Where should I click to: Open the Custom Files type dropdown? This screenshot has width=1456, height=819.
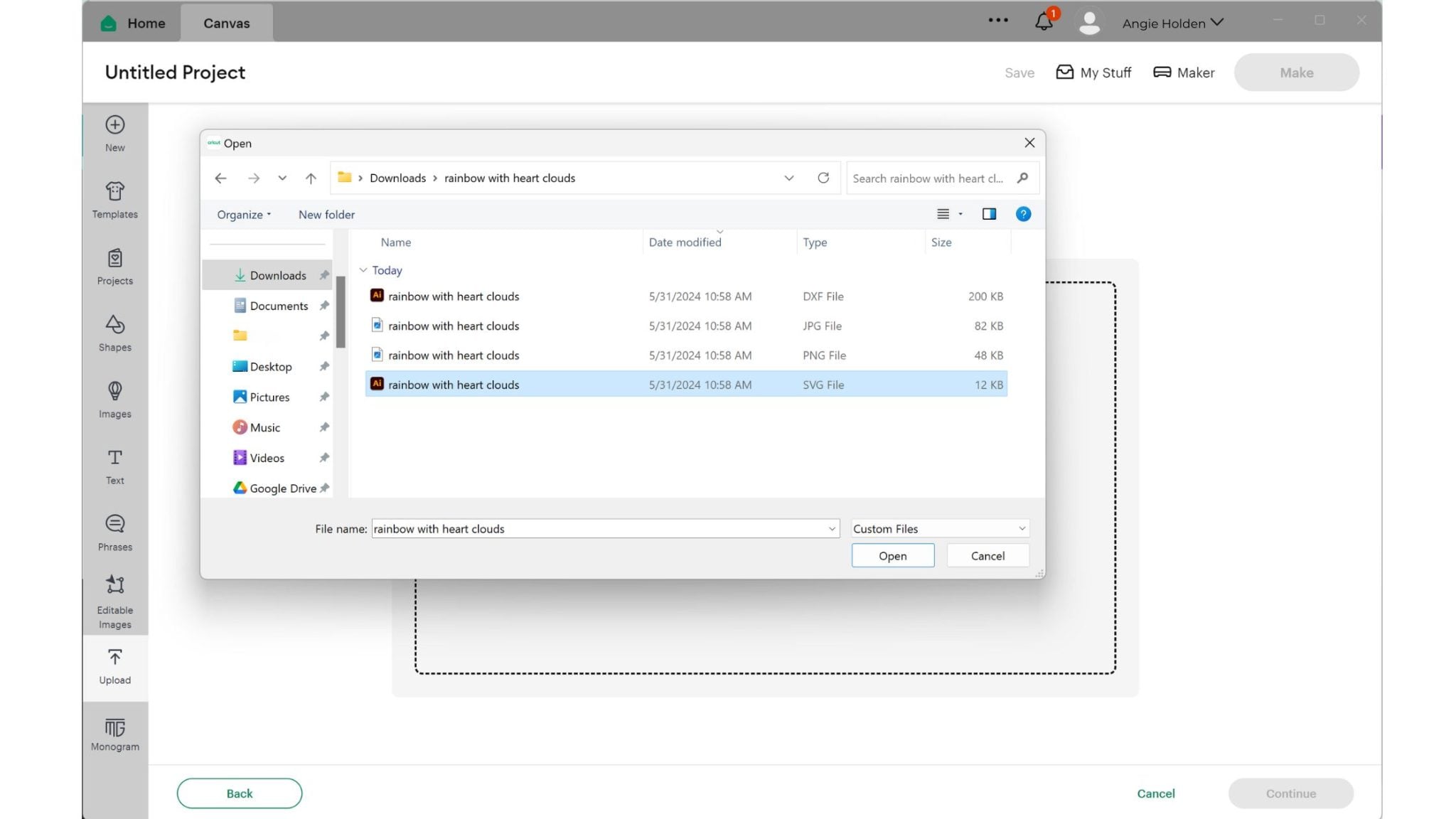pyautogui.click(x=940, y=528)
